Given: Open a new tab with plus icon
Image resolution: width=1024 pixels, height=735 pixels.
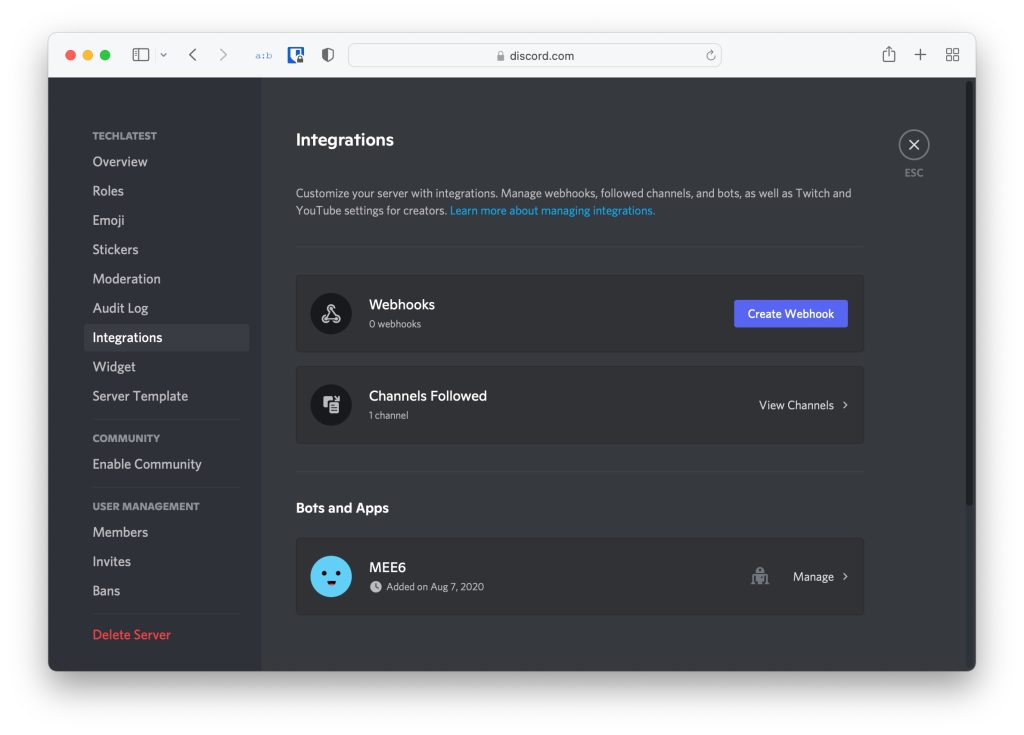Looking at the screenshot, I should click(920, 55).
